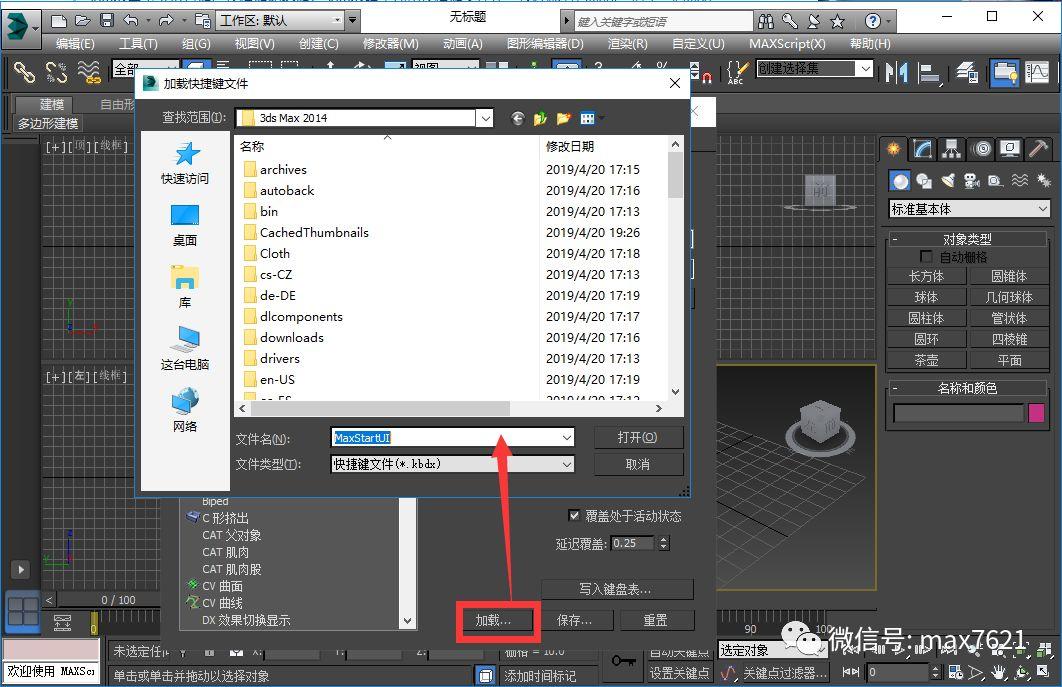
Task: Select the Geometry sphere category icon
Action: point(899,181)
